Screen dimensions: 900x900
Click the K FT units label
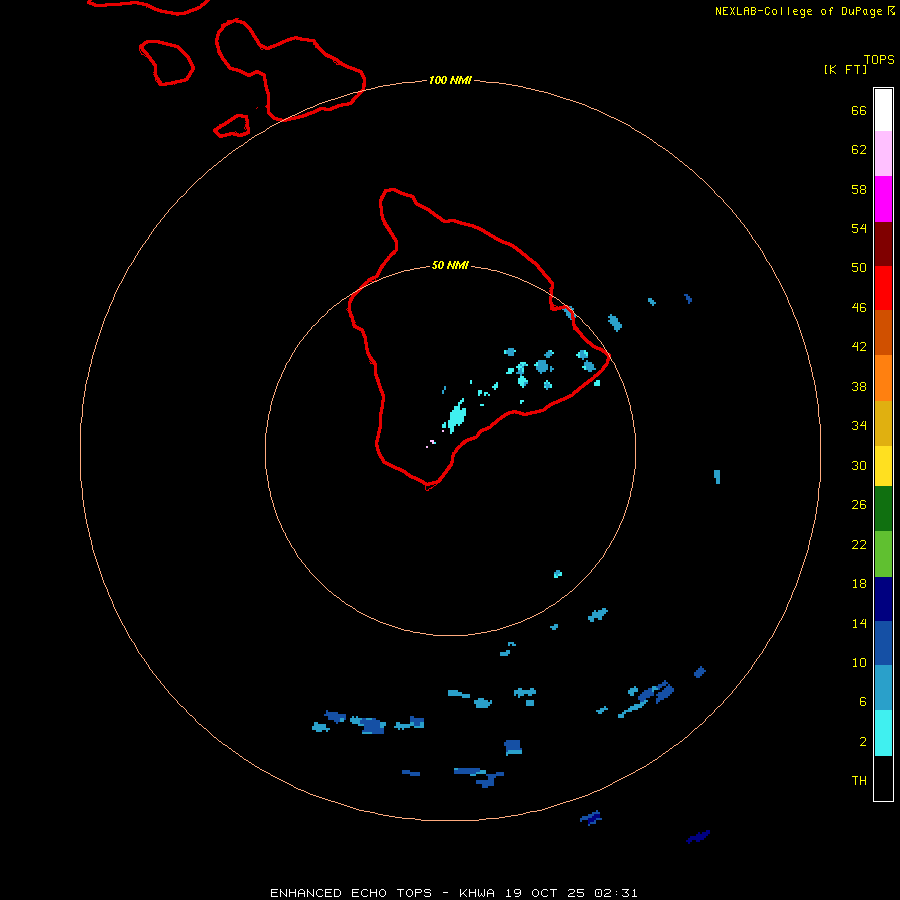pos(845,69)
